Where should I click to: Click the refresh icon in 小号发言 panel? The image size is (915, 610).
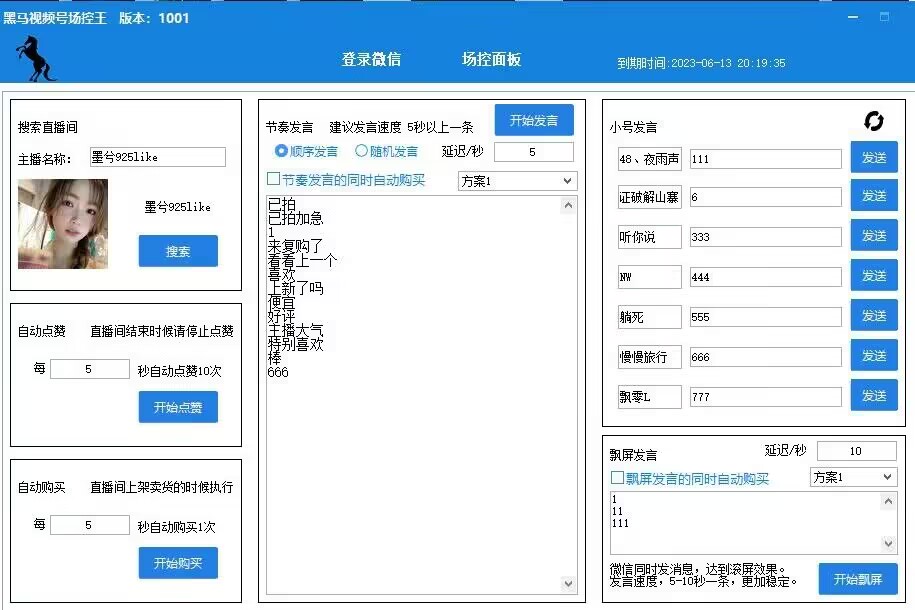[873, 121]
